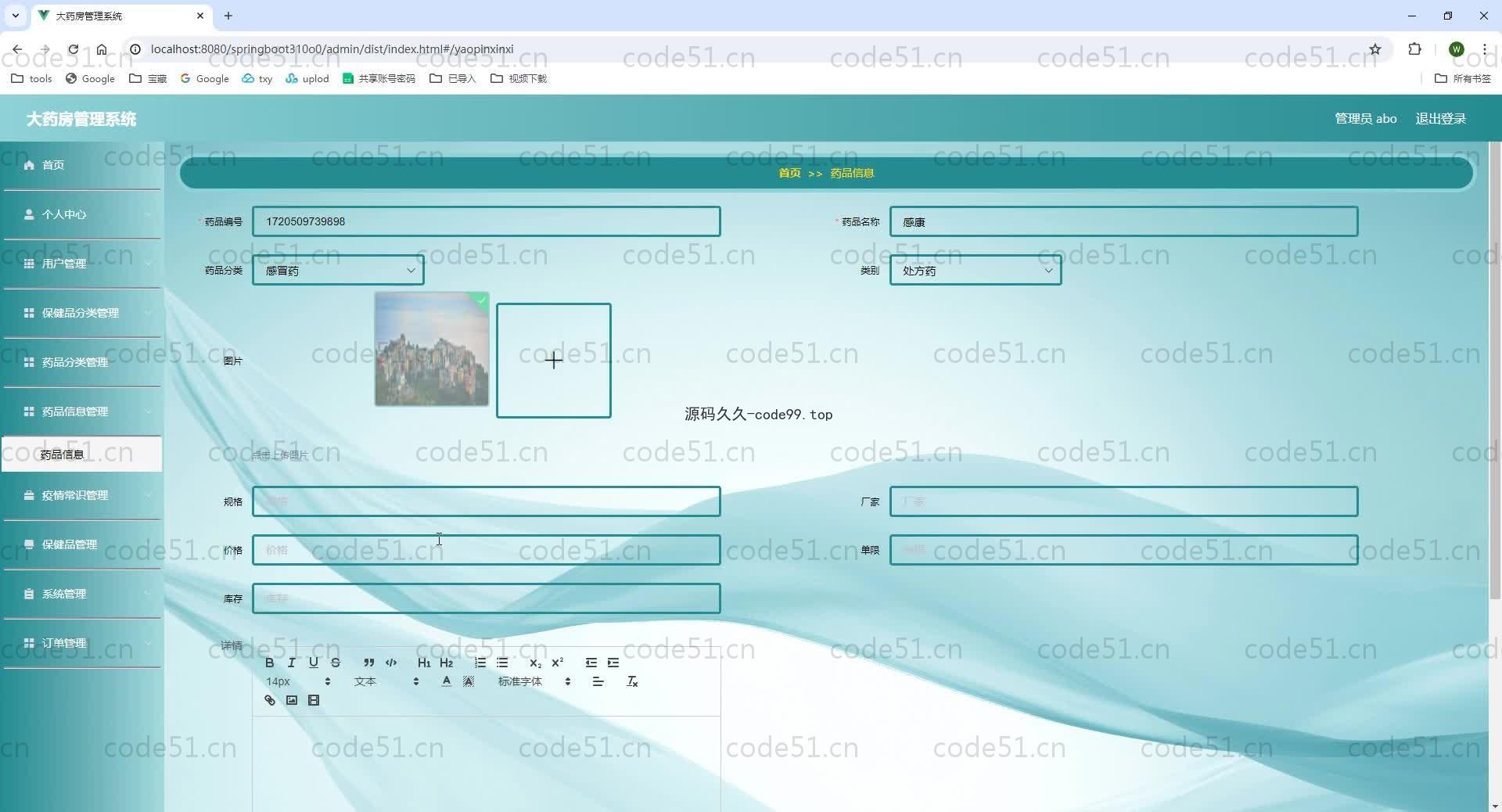
Task: Increase the paragraph indent
Action: pyautogui.click(x=613, y=663)
